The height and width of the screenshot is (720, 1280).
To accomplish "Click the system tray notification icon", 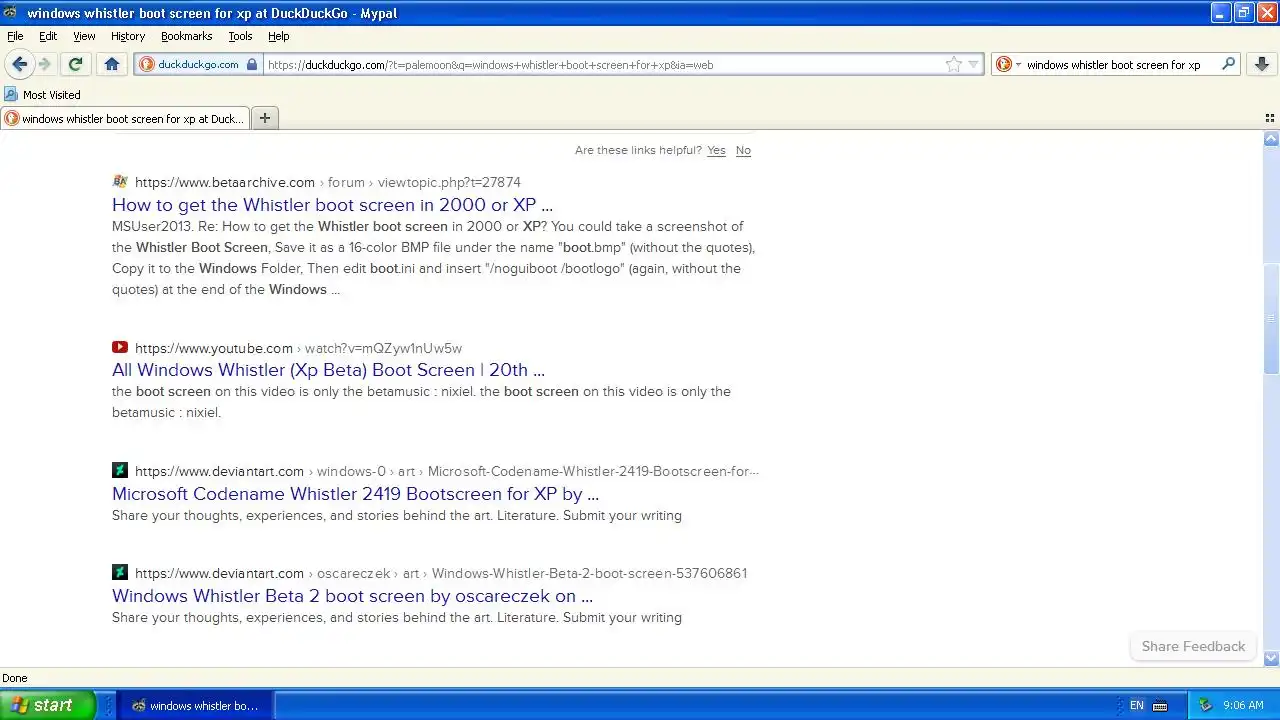I will click(x=1205, y=705).
